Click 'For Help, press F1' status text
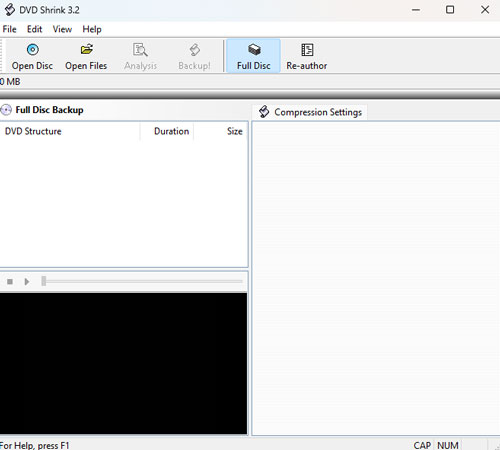 click(x=34, y=446)
